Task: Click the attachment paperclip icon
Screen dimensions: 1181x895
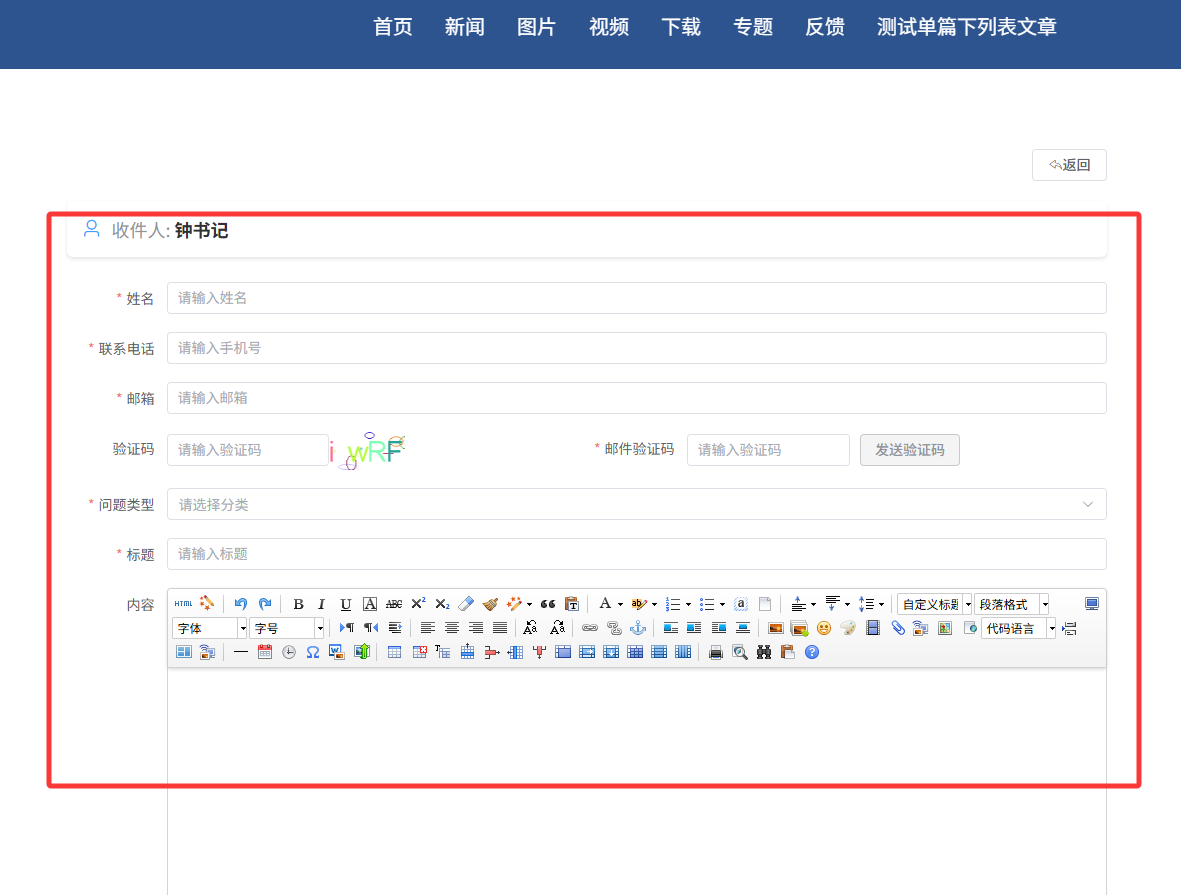Action: click(898, 628)
